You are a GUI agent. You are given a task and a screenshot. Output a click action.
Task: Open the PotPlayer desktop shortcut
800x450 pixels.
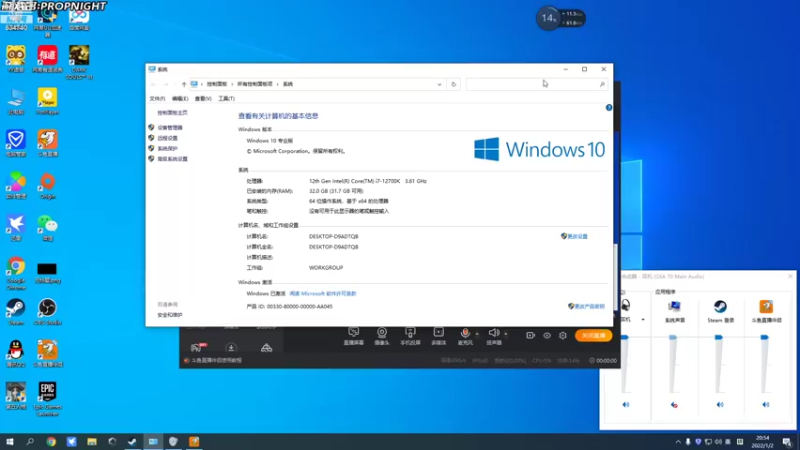point(47,101)
